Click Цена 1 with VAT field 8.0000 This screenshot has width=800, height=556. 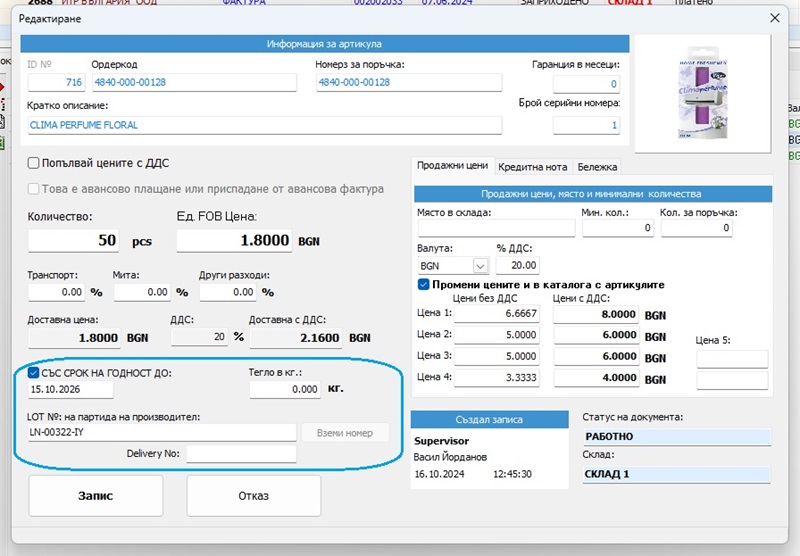click(596, 314)
